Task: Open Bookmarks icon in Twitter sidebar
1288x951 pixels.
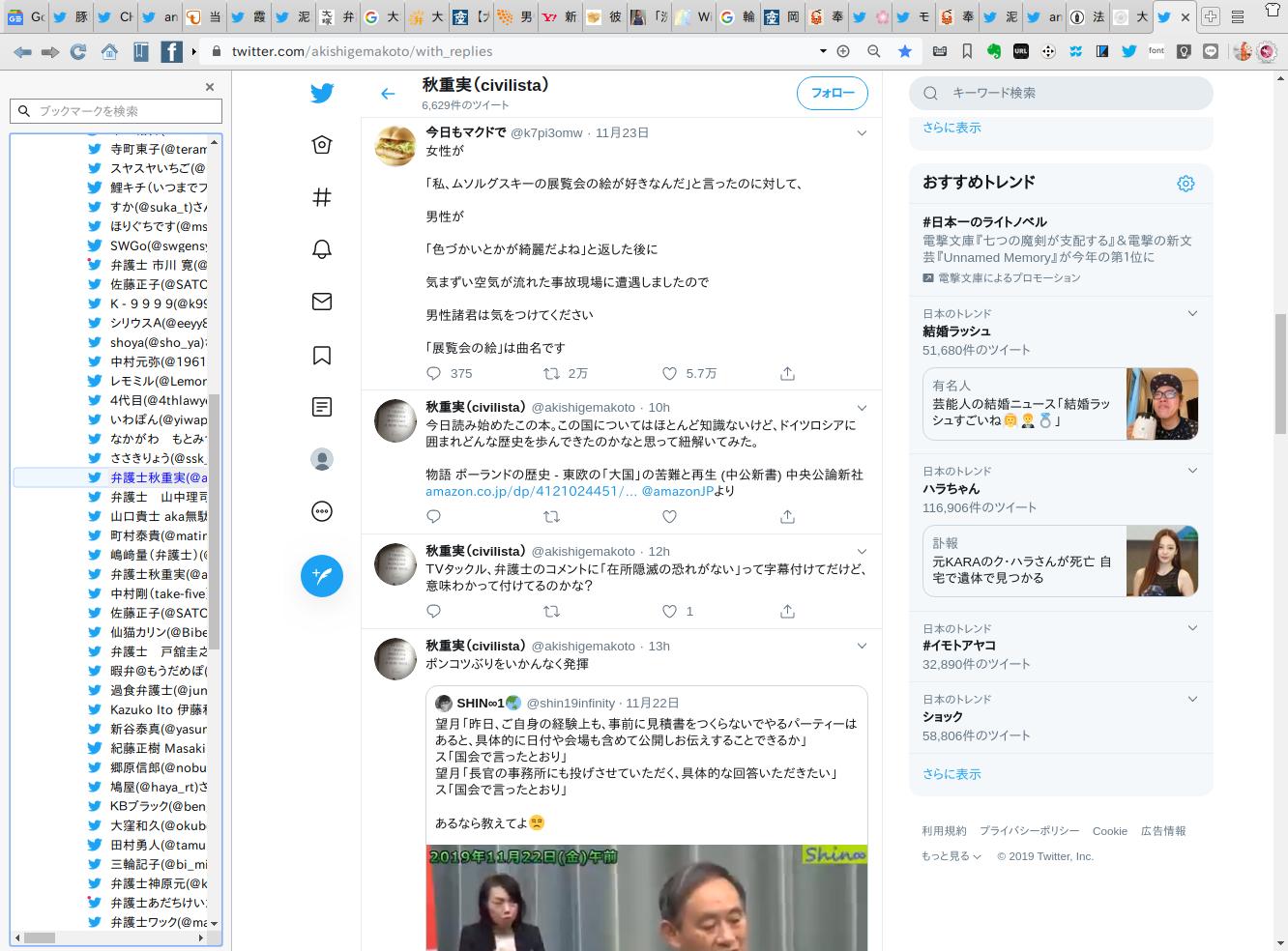Action: point(322,355)
